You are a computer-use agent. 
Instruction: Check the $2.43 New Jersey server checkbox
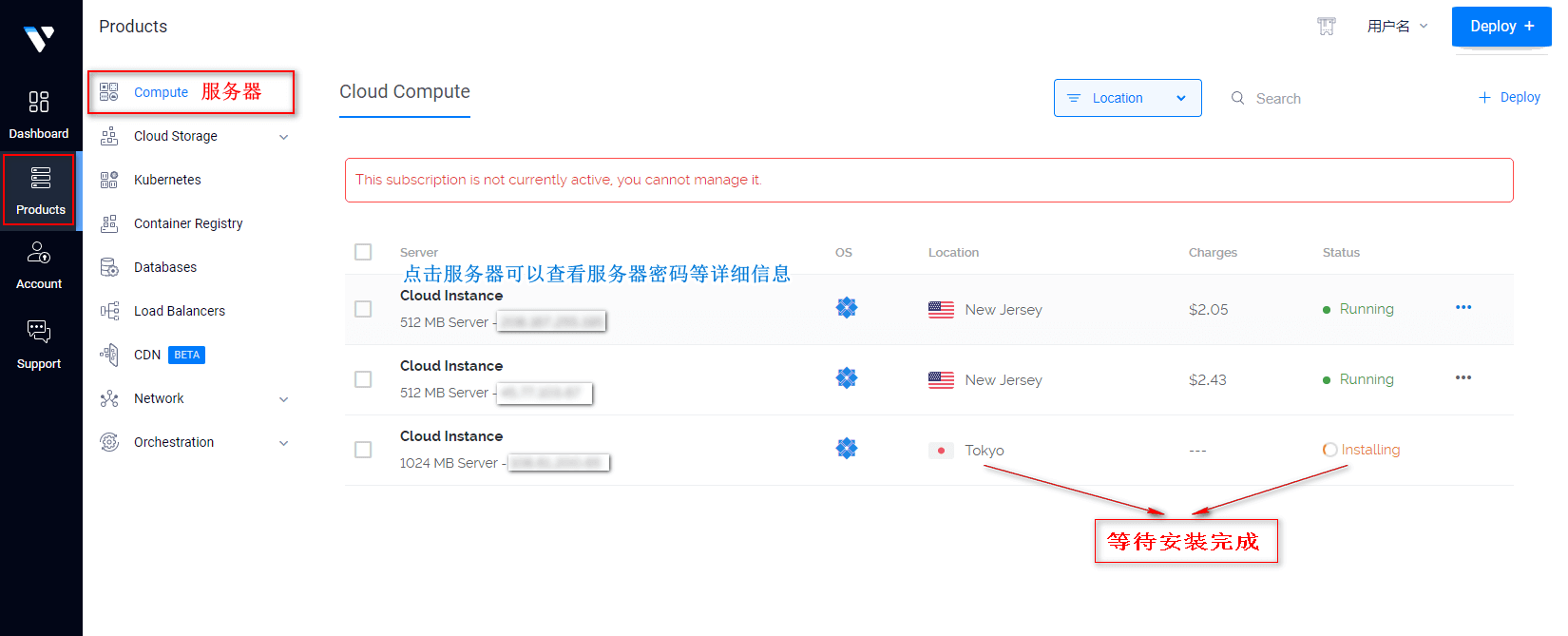pos(363,379)
